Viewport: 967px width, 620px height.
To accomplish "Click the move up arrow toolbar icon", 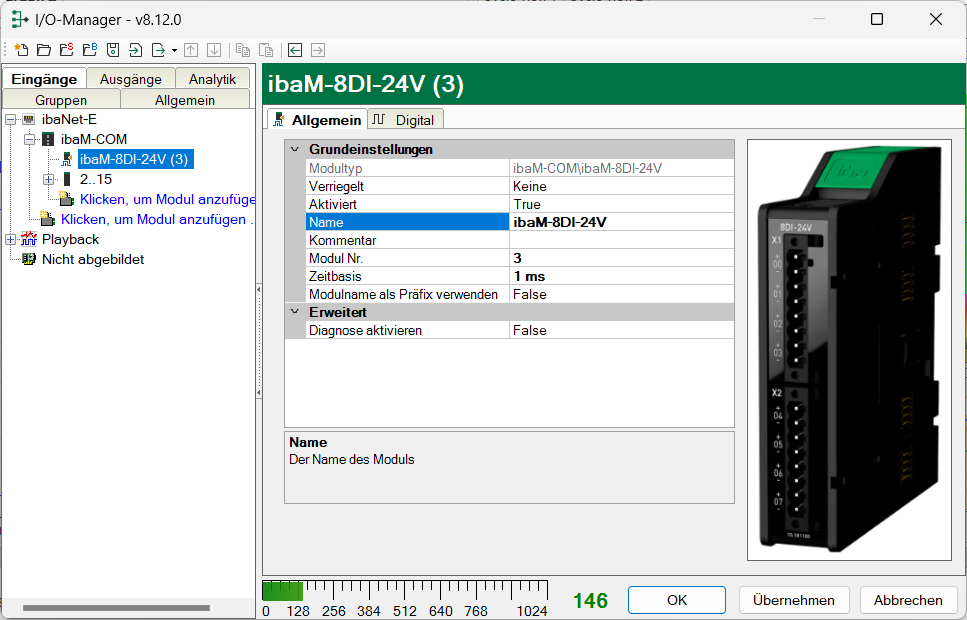I will pos(191,50).
